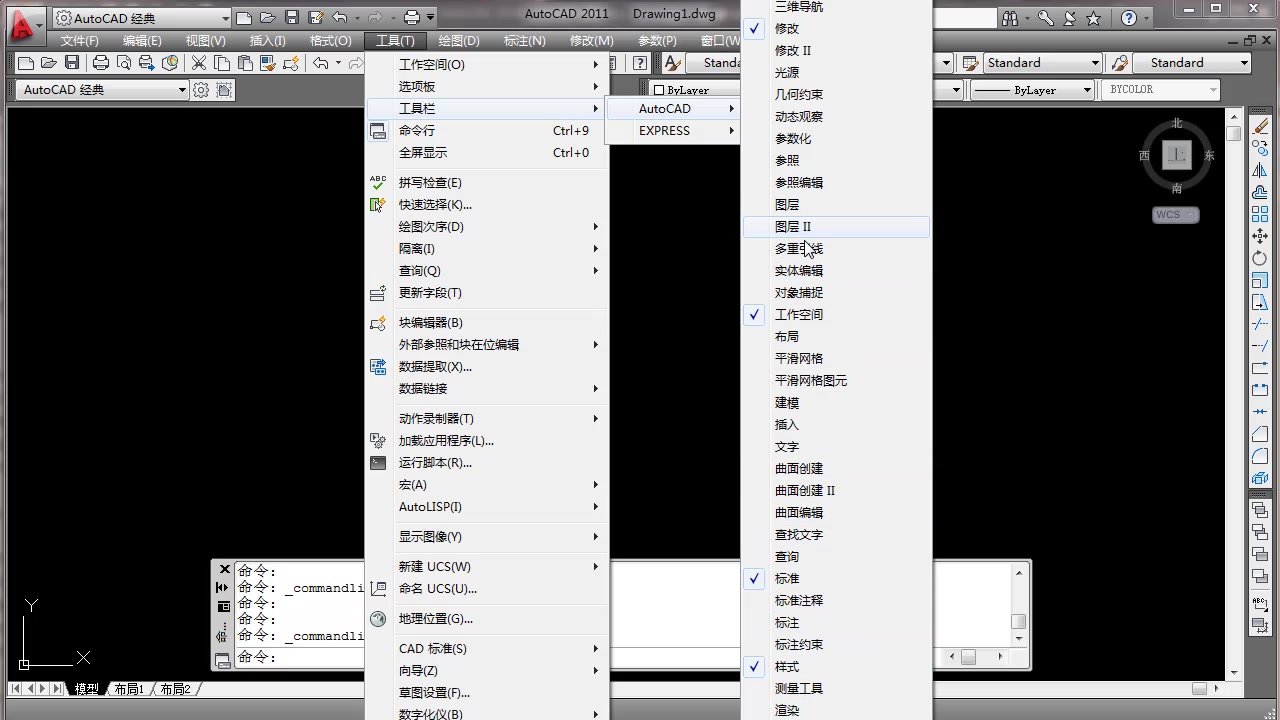Click the BYCOLOR plot style box

[x=1162, y=90]
